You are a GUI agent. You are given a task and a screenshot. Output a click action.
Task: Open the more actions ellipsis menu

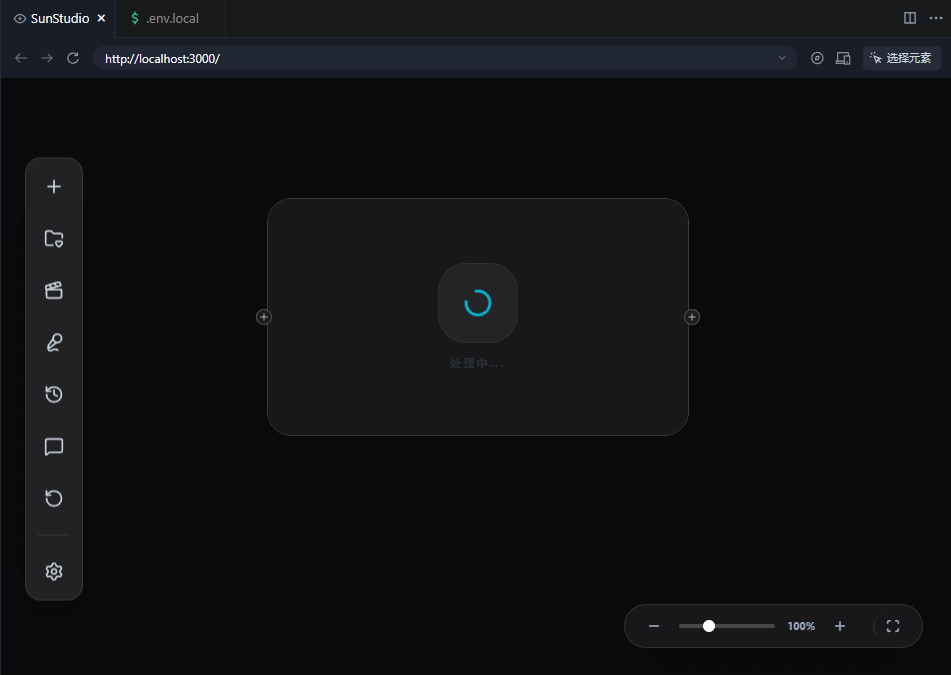(935, 18)
